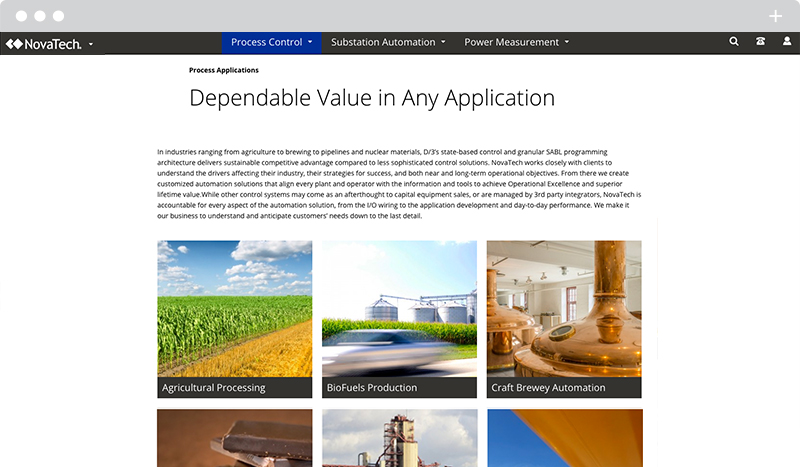
Task: Expand the Substation Automation dropdown arrow
Action: point(443,42)
